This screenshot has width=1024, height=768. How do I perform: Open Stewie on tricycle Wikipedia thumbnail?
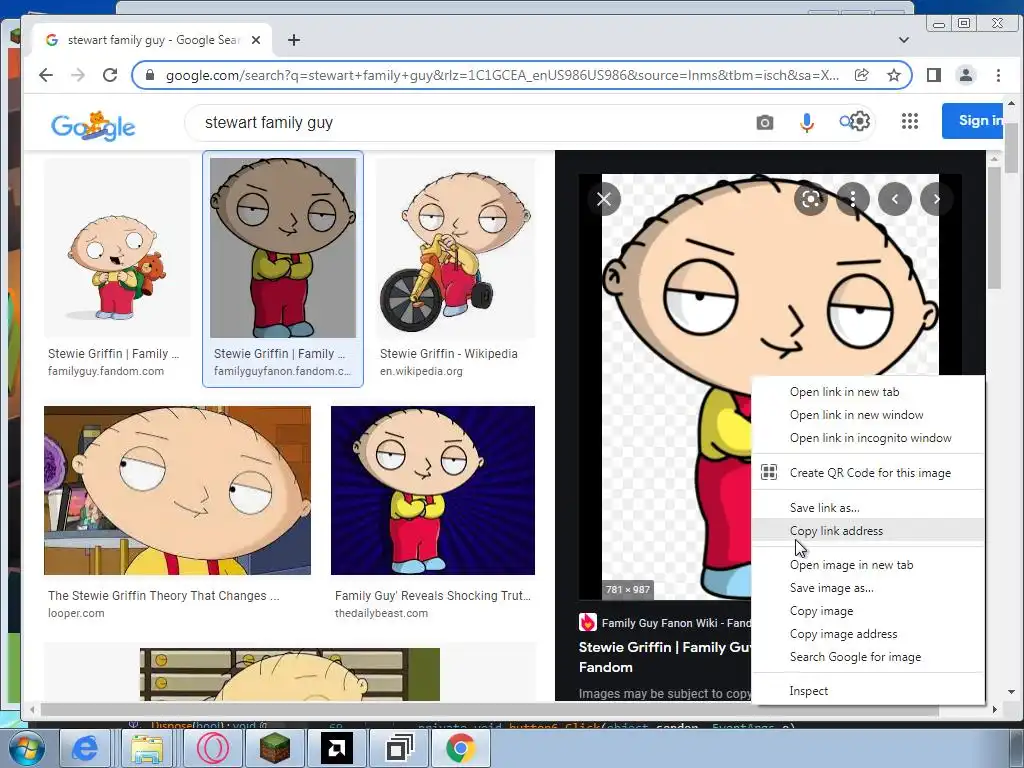coord(455,248)
